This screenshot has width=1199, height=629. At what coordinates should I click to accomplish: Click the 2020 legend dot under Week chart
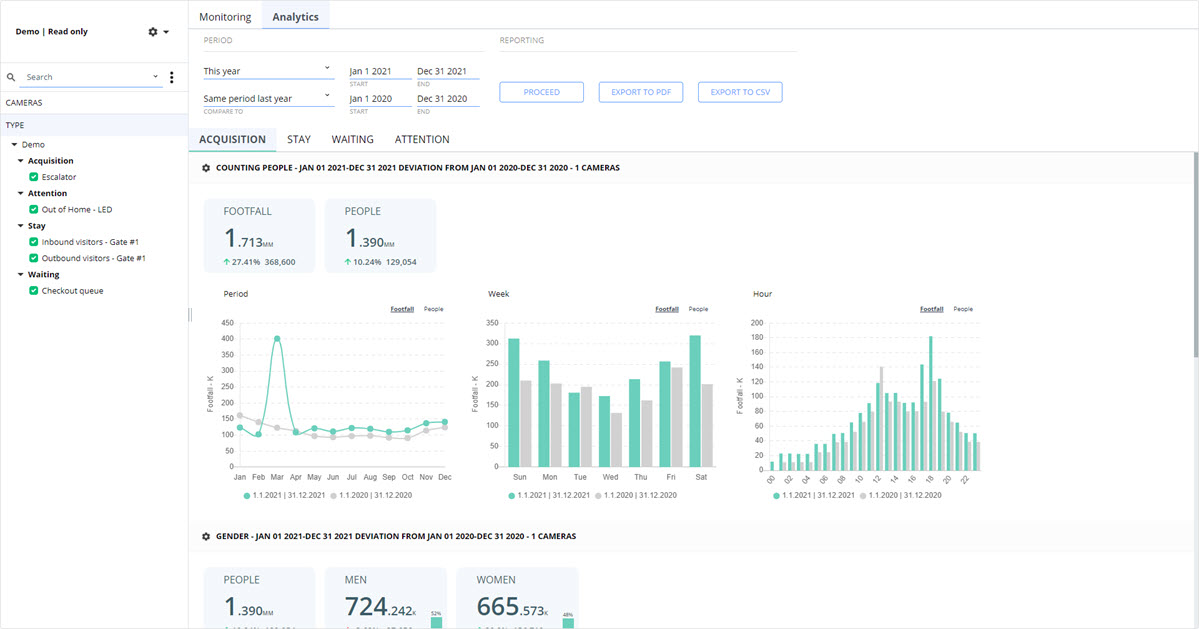click(x=599, y=495)
